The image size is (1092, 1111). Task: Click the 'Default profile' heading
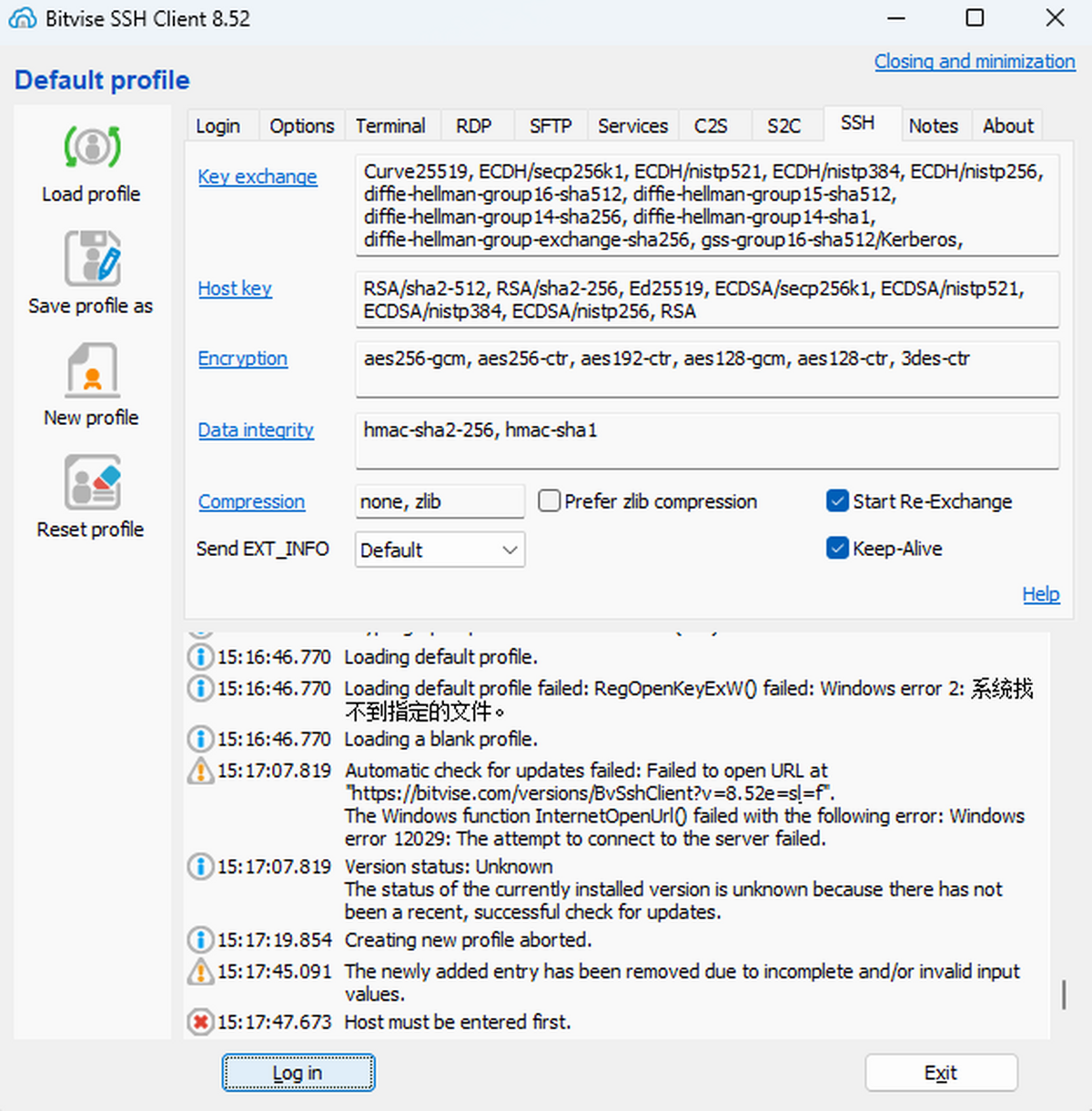[x=102, y=80]
